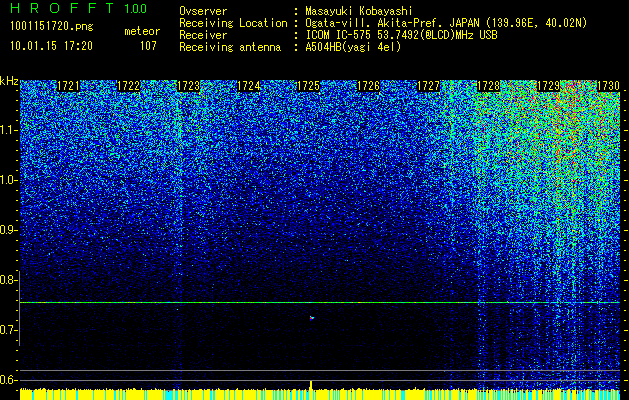Click the 1724 time marker

[x=248, y=86]
